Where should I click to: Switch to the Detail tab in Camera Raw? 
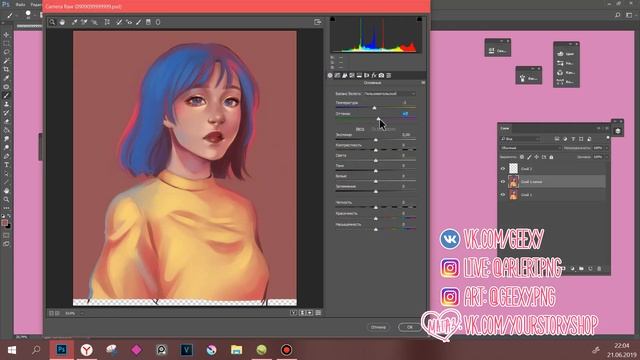pyautogui.click(x=344, y=76)
